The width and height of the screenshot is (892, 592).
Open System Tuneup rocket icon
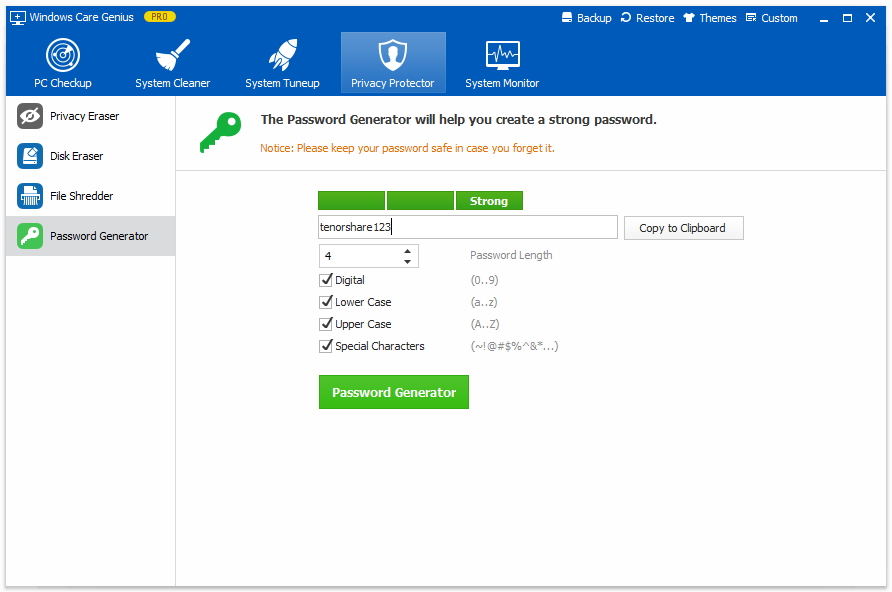tap(282, 55)
